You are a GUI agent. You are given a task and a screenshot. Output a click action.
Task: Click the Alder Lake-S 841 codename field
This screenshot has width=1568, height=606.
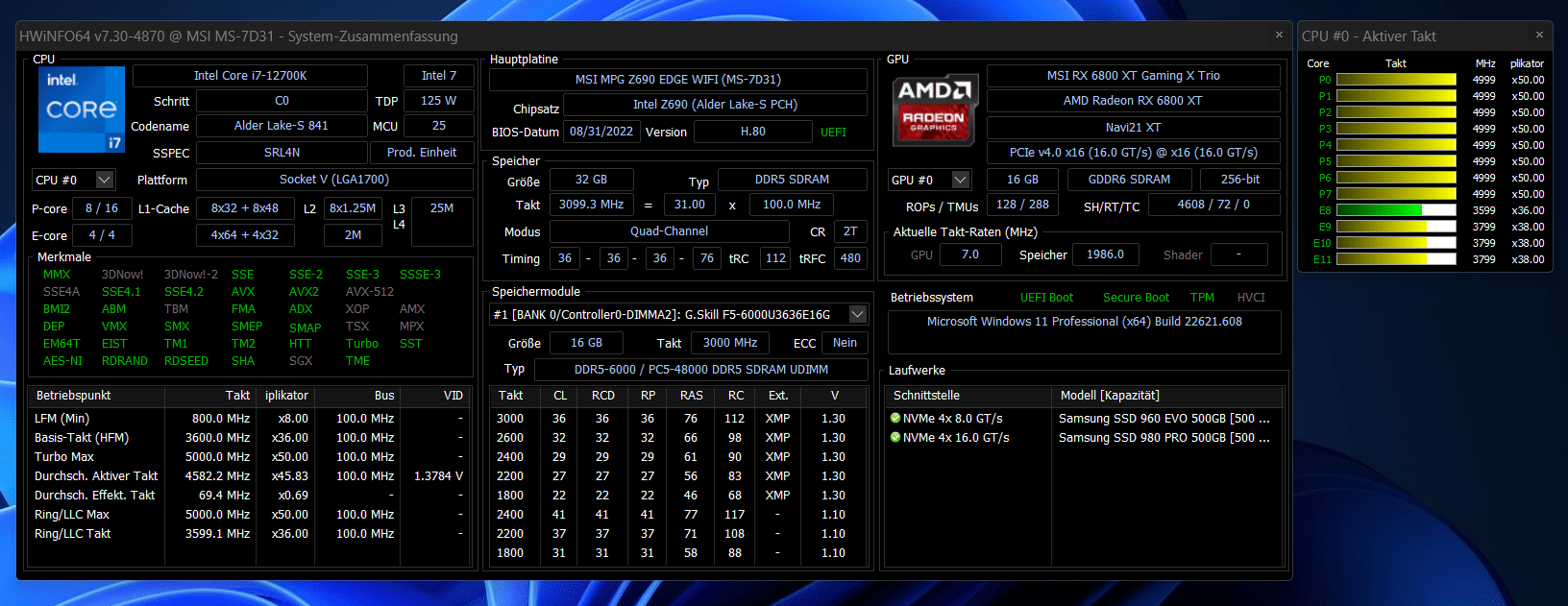tap(282, 126)
